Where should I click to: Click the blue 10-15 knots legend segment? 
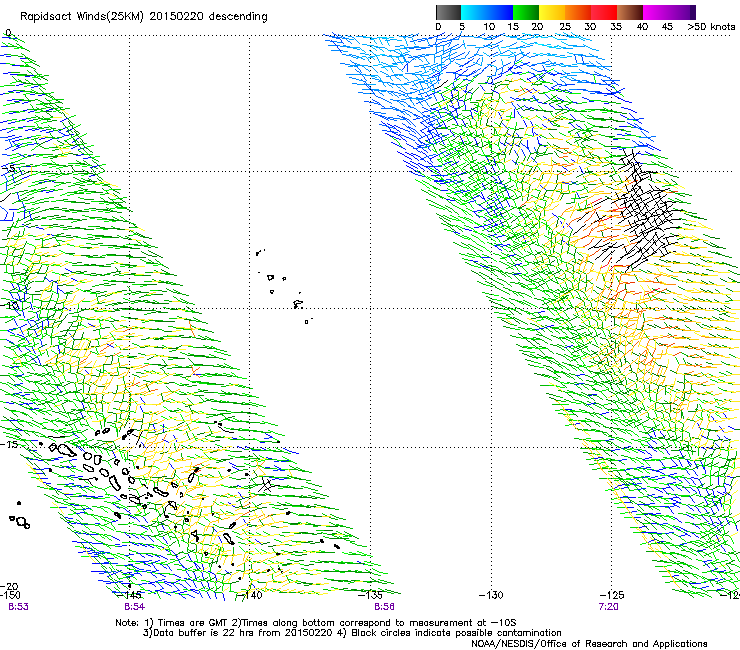500,12
